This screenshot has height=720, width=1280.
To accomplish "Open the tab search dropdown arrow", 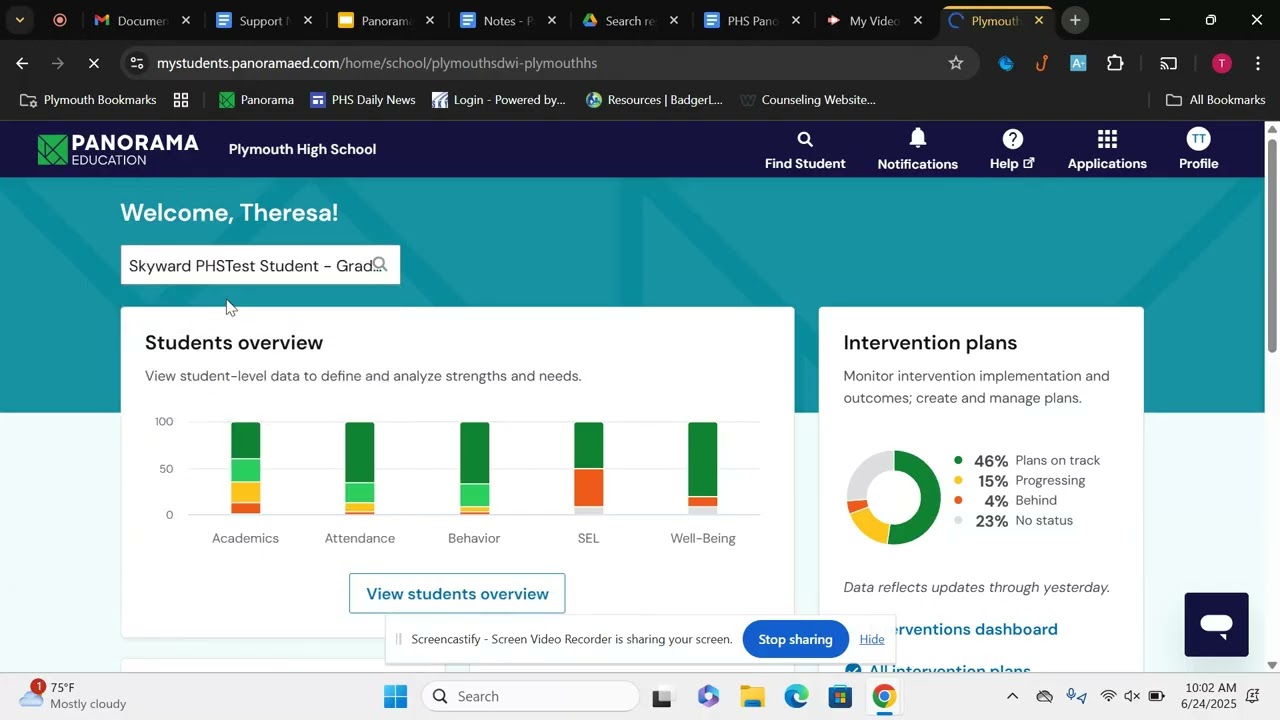I will [19, 20].
